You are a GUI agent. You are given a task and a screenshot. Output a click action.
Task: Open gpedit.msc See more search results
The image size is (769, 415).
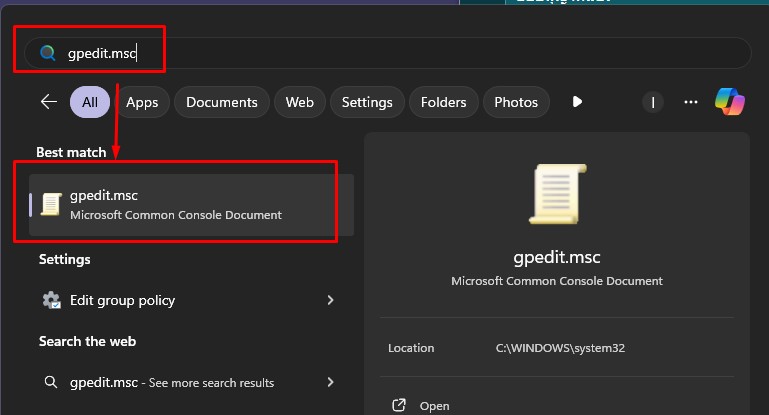click(x=189, y=382)
